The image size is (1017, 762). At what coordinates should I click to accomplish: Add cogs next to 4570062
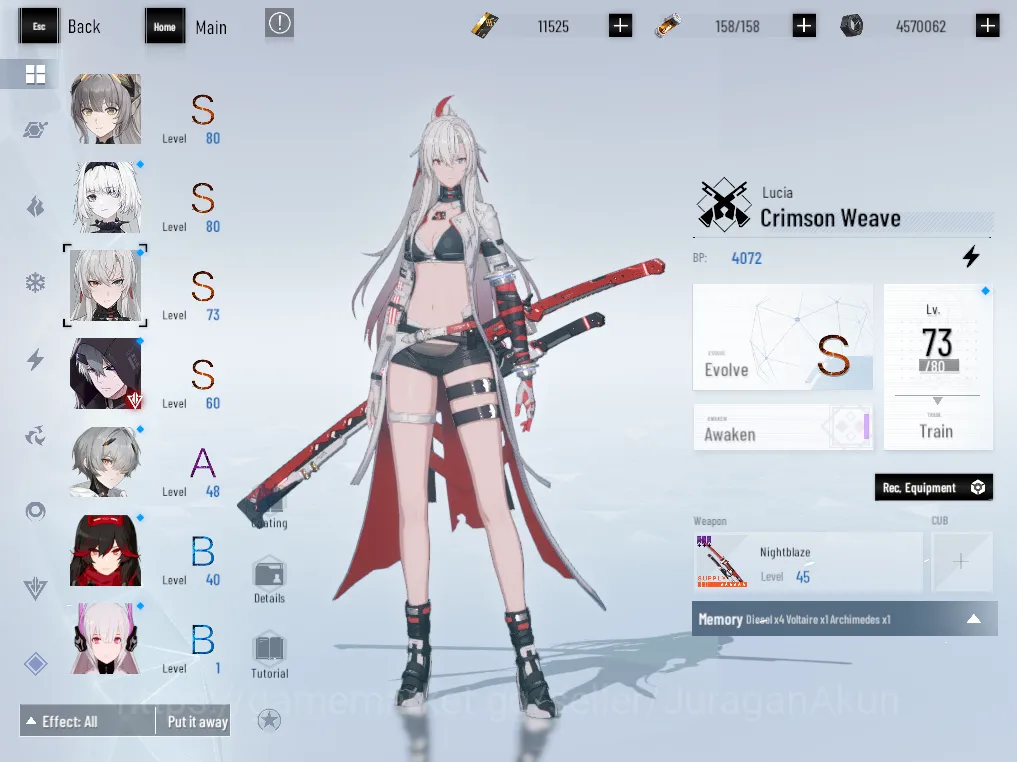[987, 26]
